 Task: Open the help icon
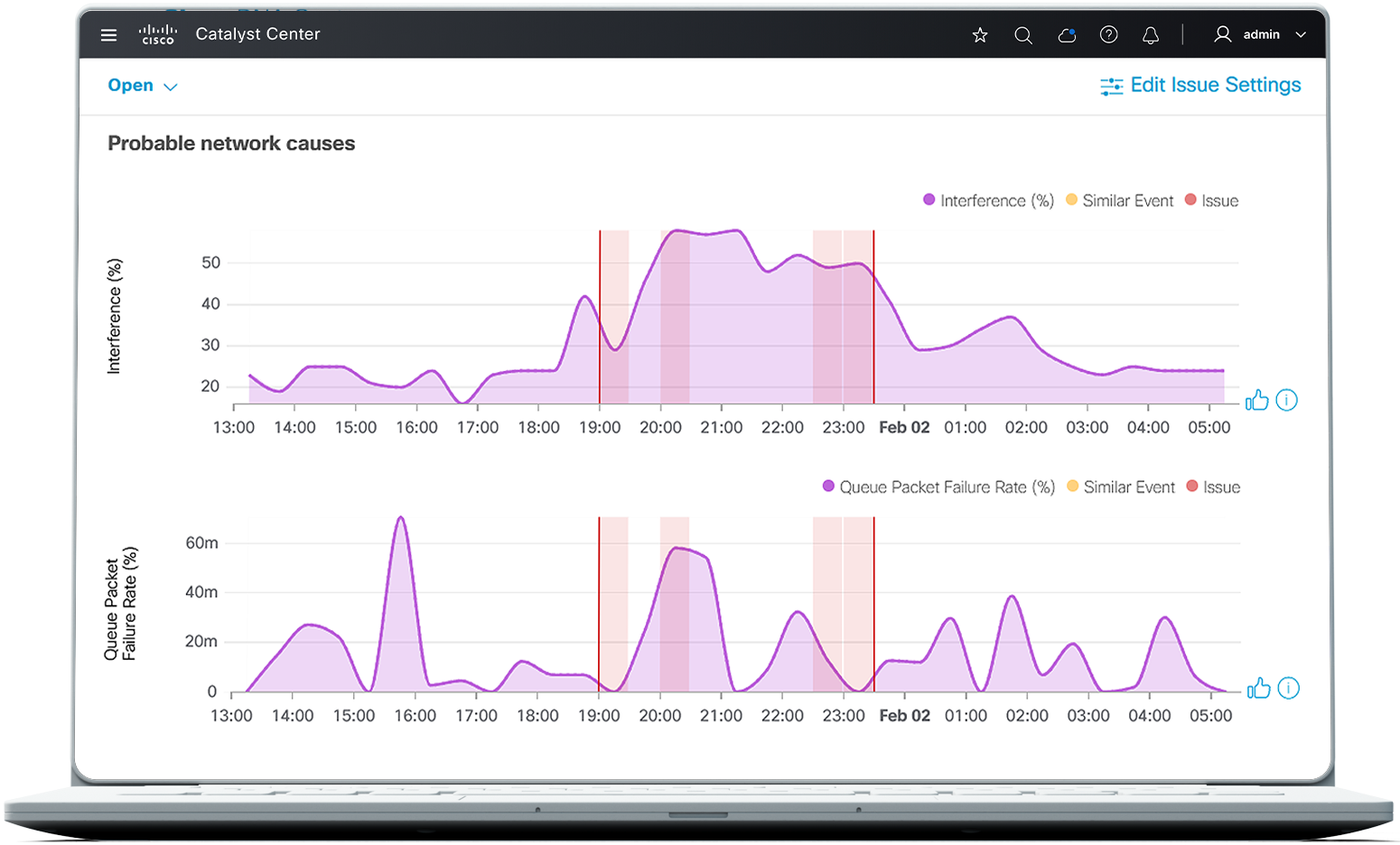click(x=1109, y=34)
